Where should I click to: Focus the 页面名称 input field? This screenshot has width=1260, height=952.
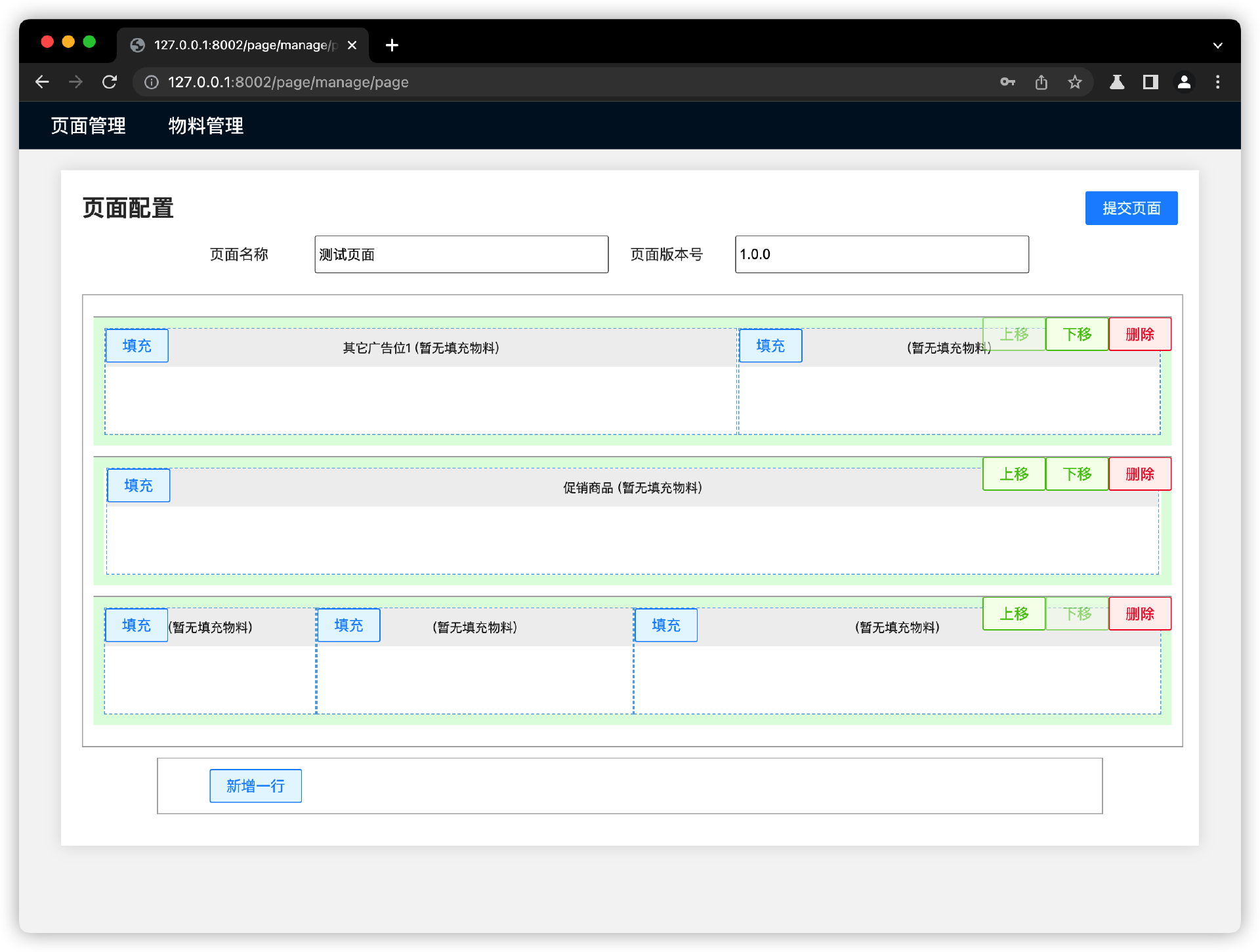click(x=461, y=255)
